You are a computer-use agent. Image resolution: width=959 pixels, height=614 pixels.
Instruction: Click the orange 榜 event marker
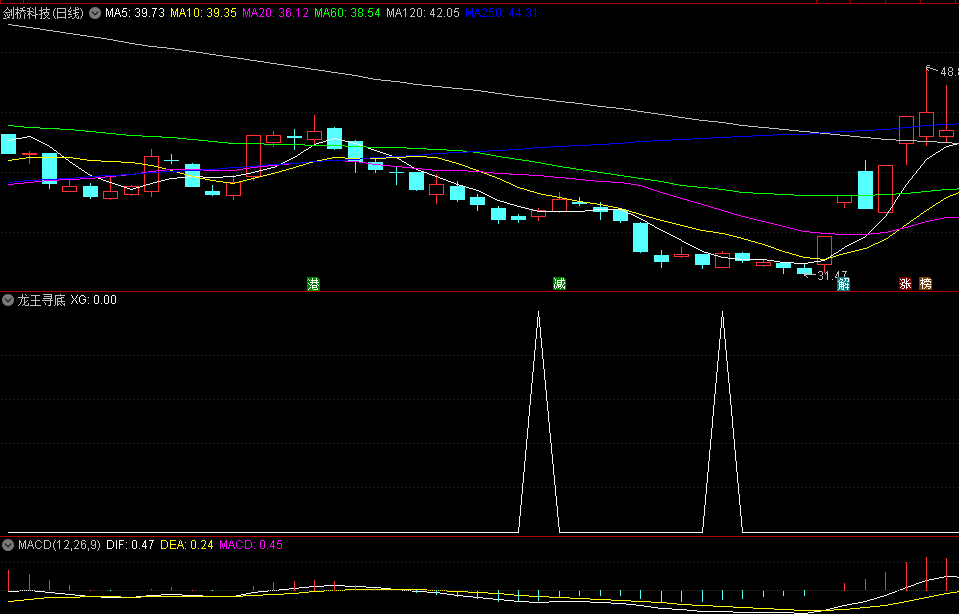coord(925,284)
